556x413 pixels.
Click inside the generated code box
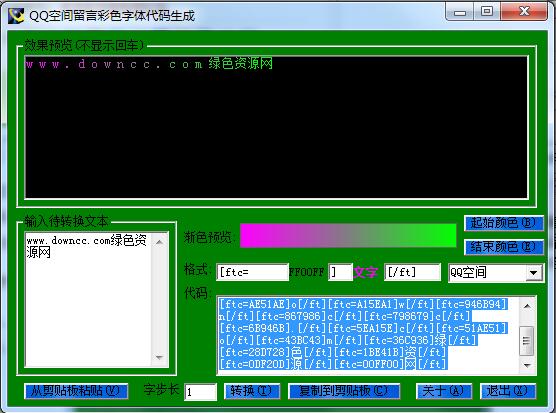tap(369, 335)
